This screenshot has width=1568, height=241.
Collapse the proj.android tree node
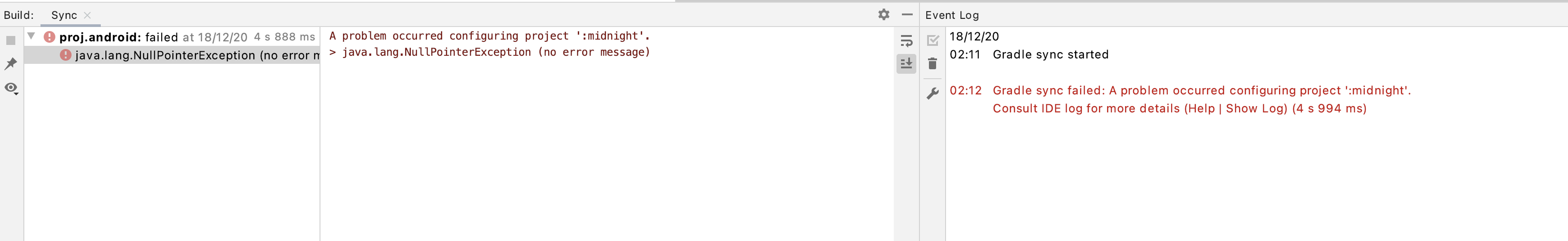pyautogui.click(x=31, y=36)
